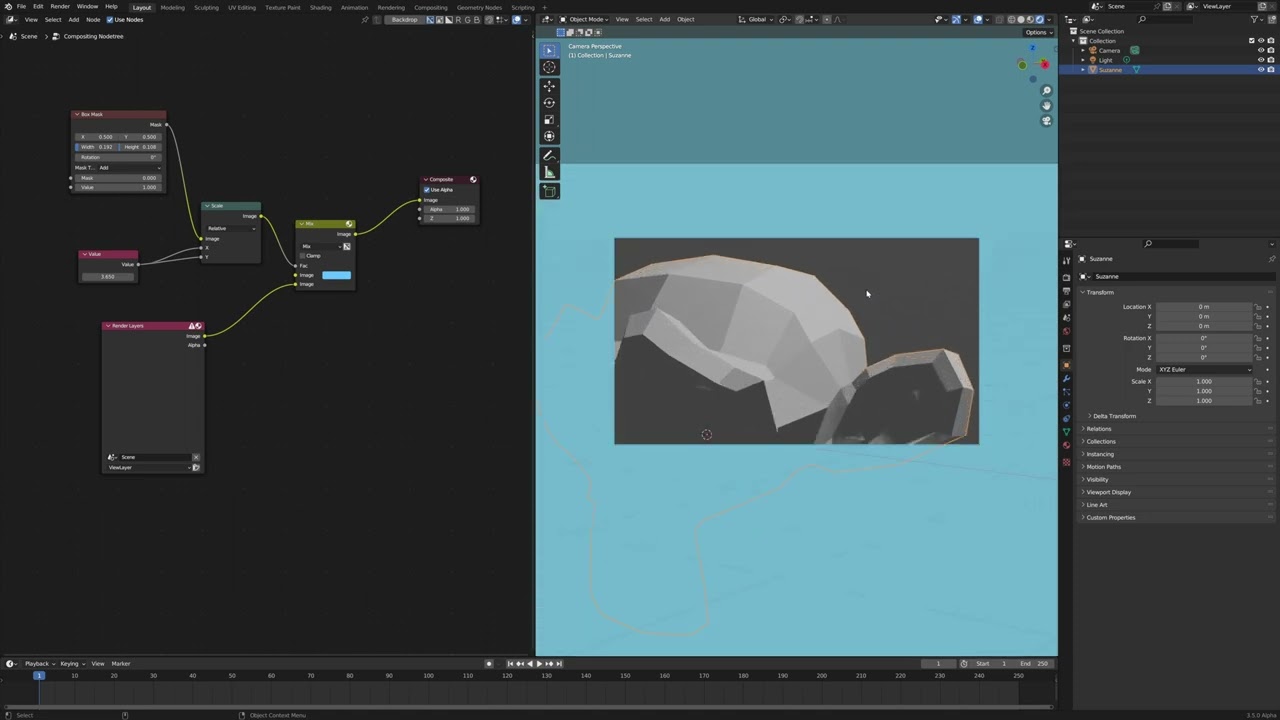The image size is (1280, 720).
Task: Switch to the Shading workspace tab
Action: 320,7
